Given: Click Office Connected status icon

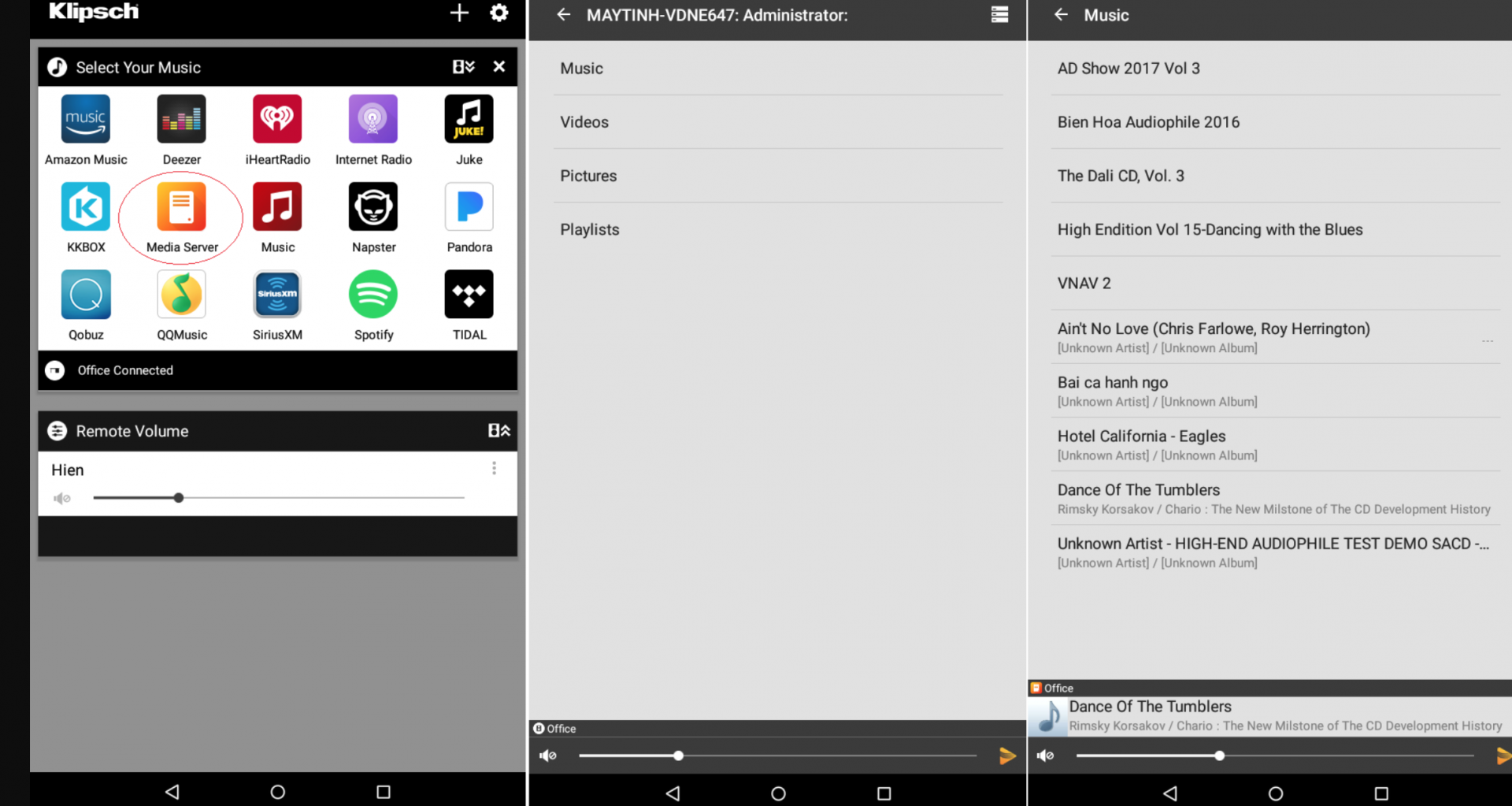Looking at the screenshot, I should coord(55,370).
